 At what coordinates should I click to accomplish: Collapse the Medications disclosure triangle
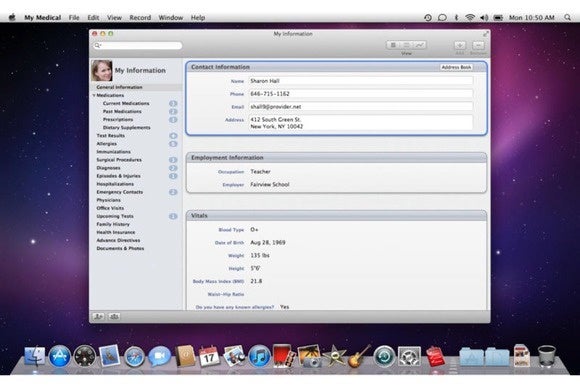coord(94,95)
